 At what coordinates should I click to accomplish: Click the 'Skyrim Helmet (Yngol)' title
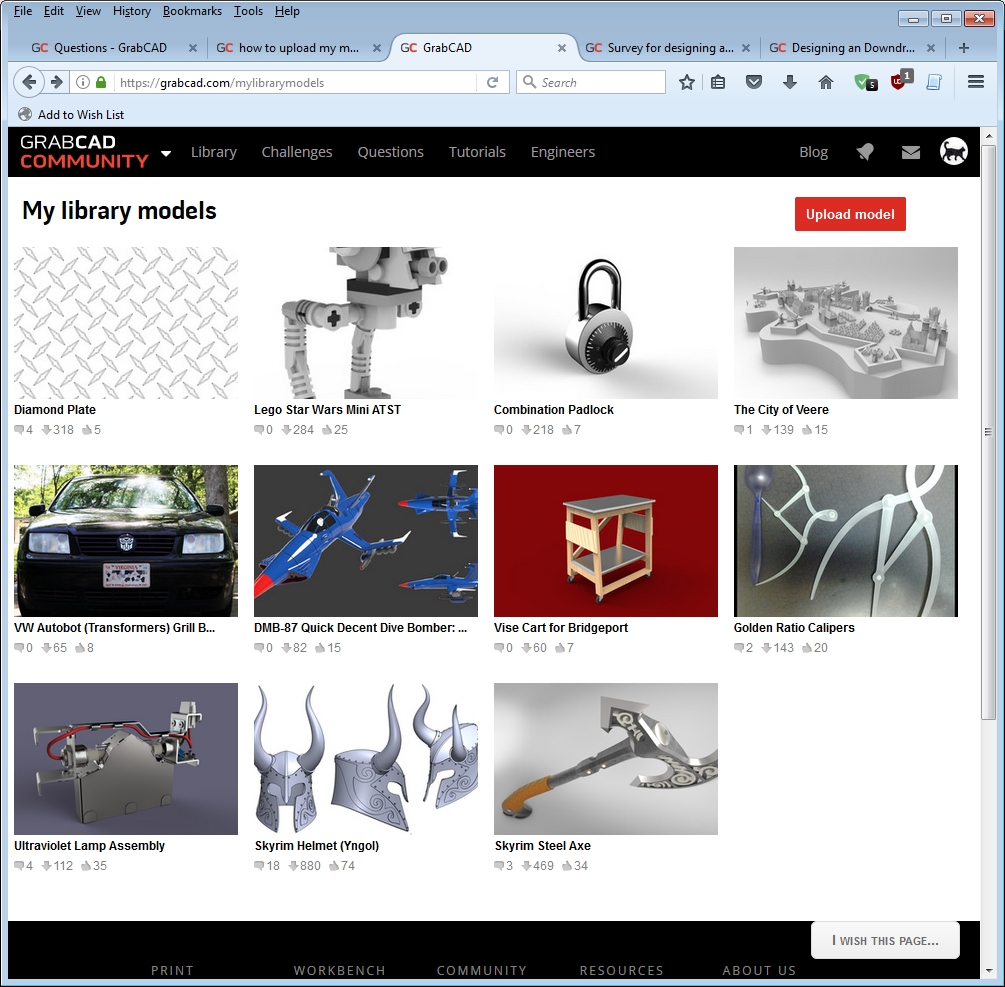pyautogui.click(x=317, y=846)
